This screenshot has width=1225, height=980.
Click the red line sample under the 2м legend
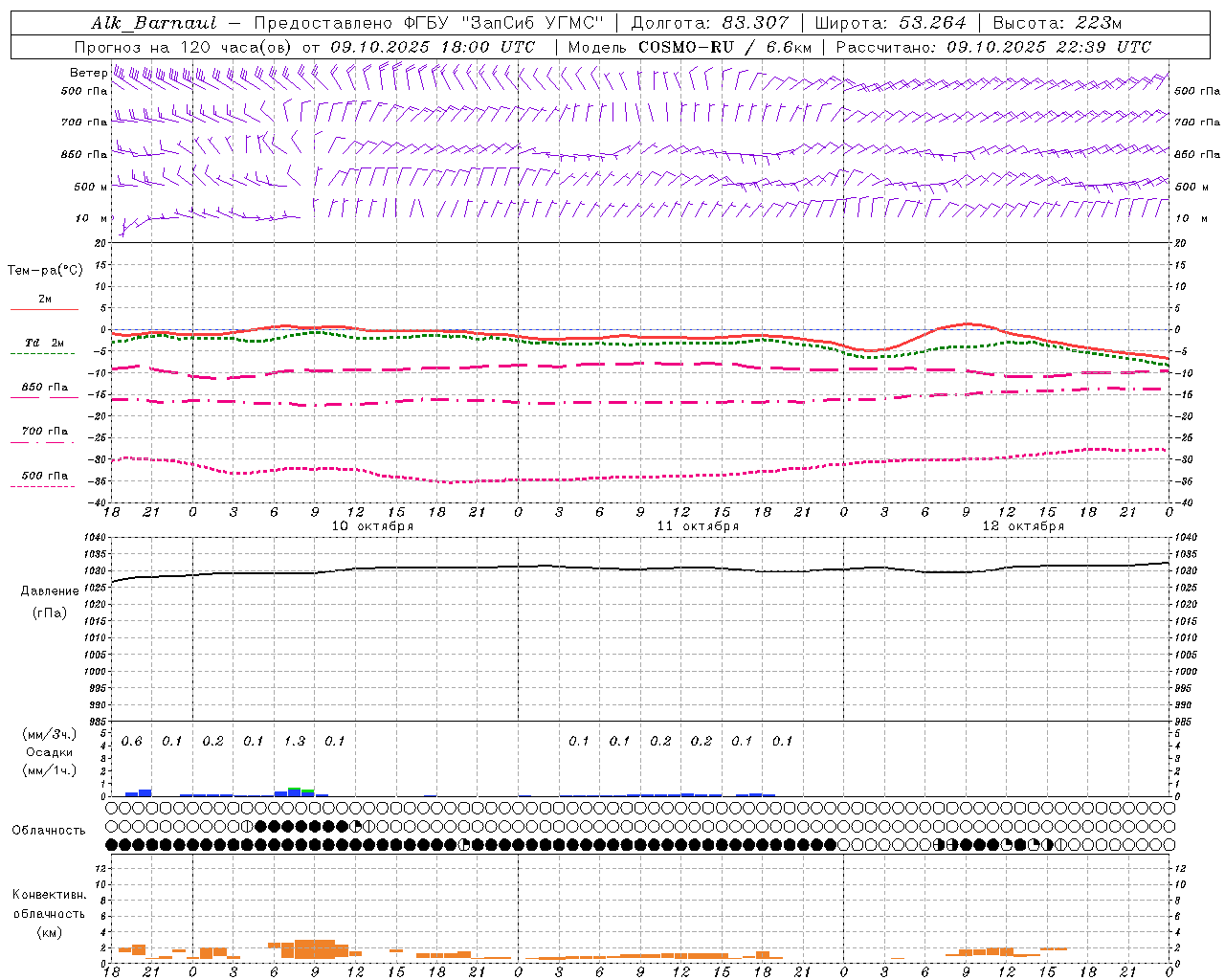click(44, 309)
